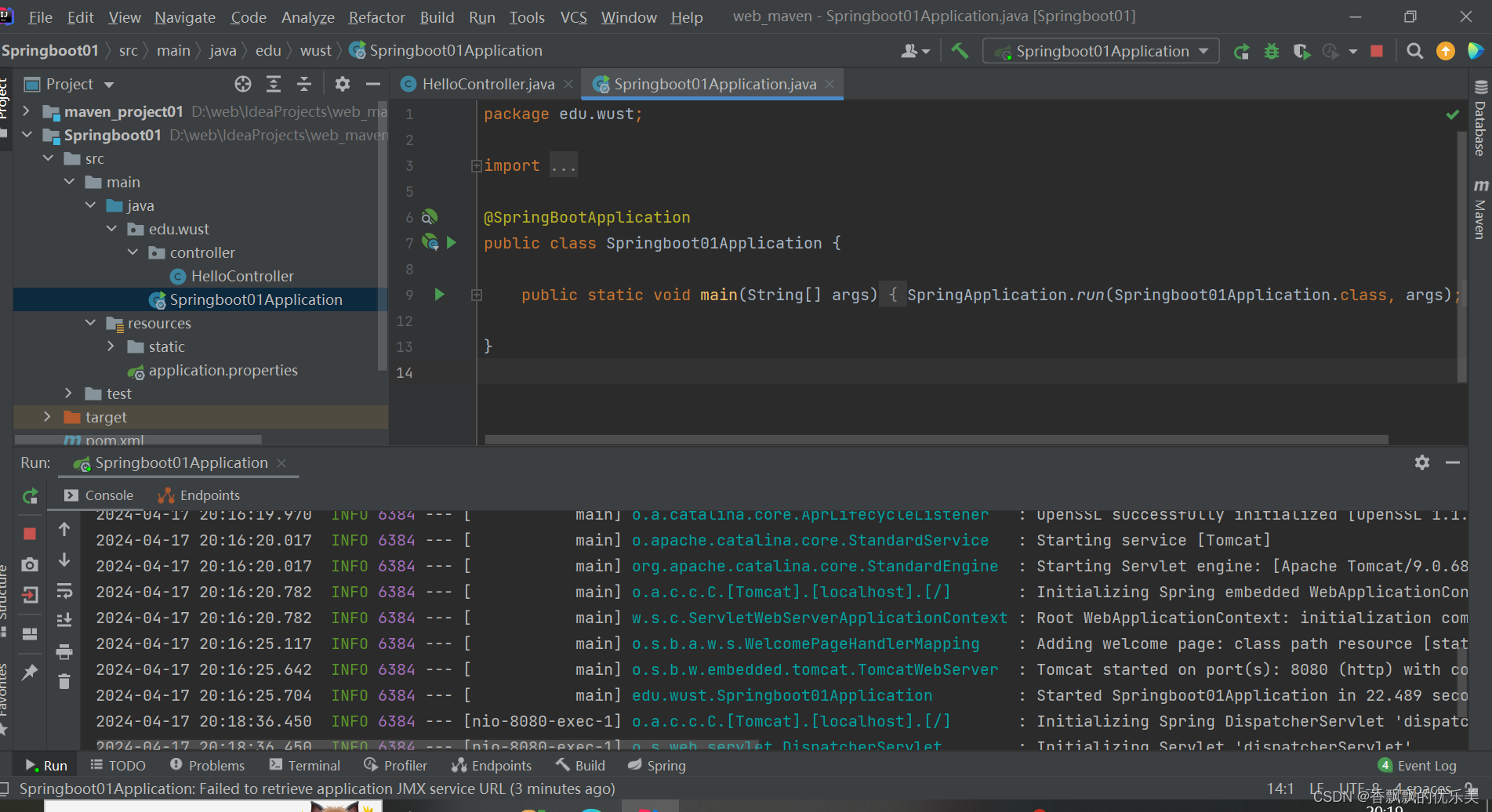Screen dimensions: 1492x812
Task: Click wust in navigation breadcrumb
Action: [316, 50]
